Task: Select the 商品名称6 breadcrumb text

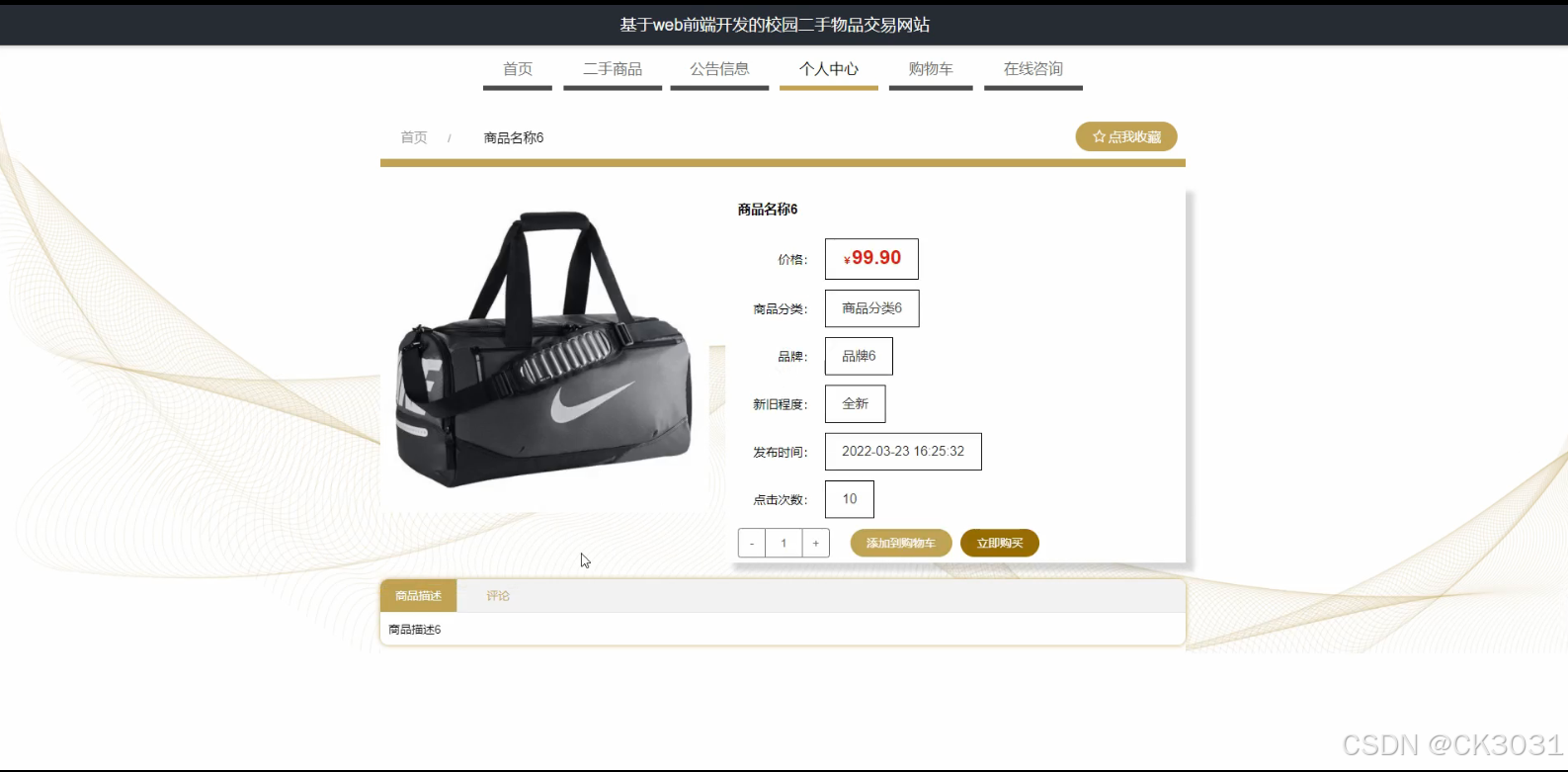Action: tap(514, 137)
